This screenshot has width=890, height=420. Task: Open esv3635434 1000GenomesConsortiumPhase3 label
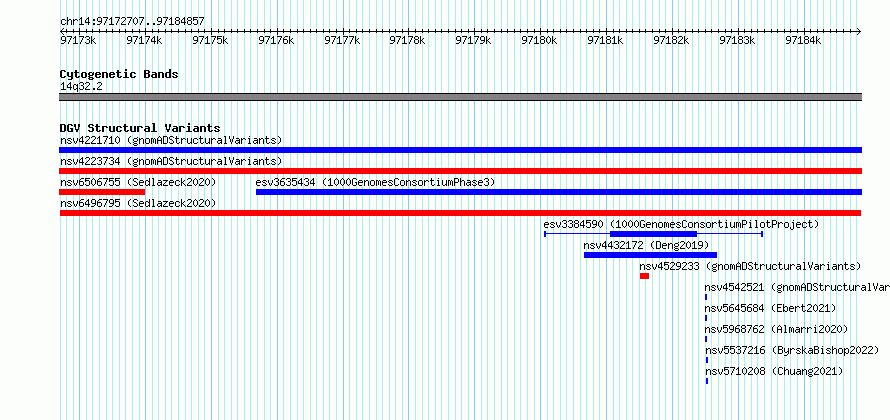point(375,182)
